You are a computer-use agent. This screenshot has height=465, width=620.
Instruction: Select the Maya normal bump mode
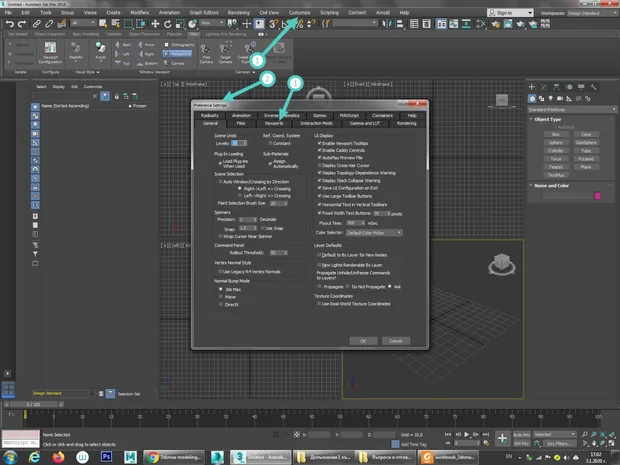tap(220, 295)
